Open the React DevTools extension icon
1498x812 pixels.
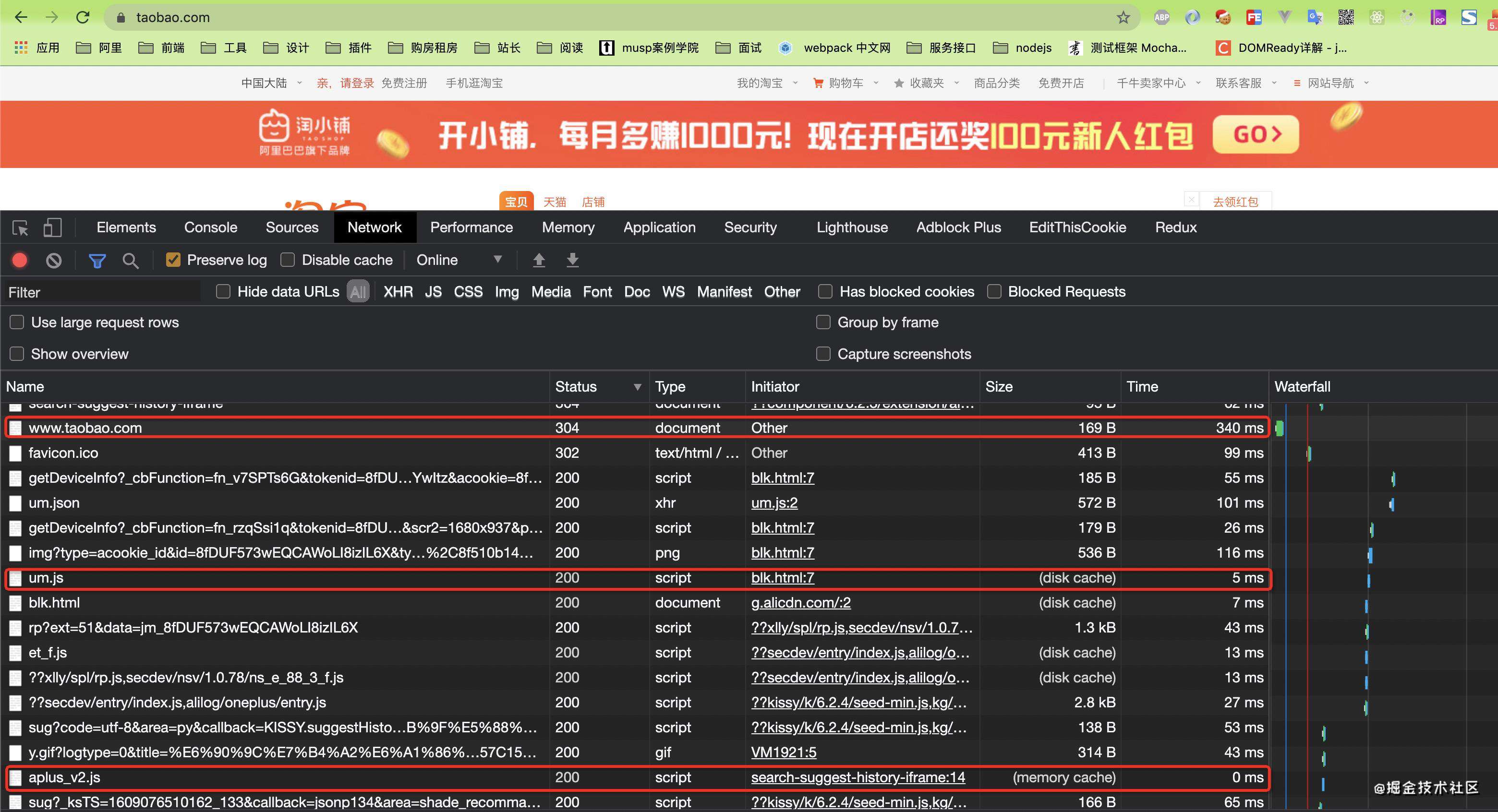click(1377, 17)
